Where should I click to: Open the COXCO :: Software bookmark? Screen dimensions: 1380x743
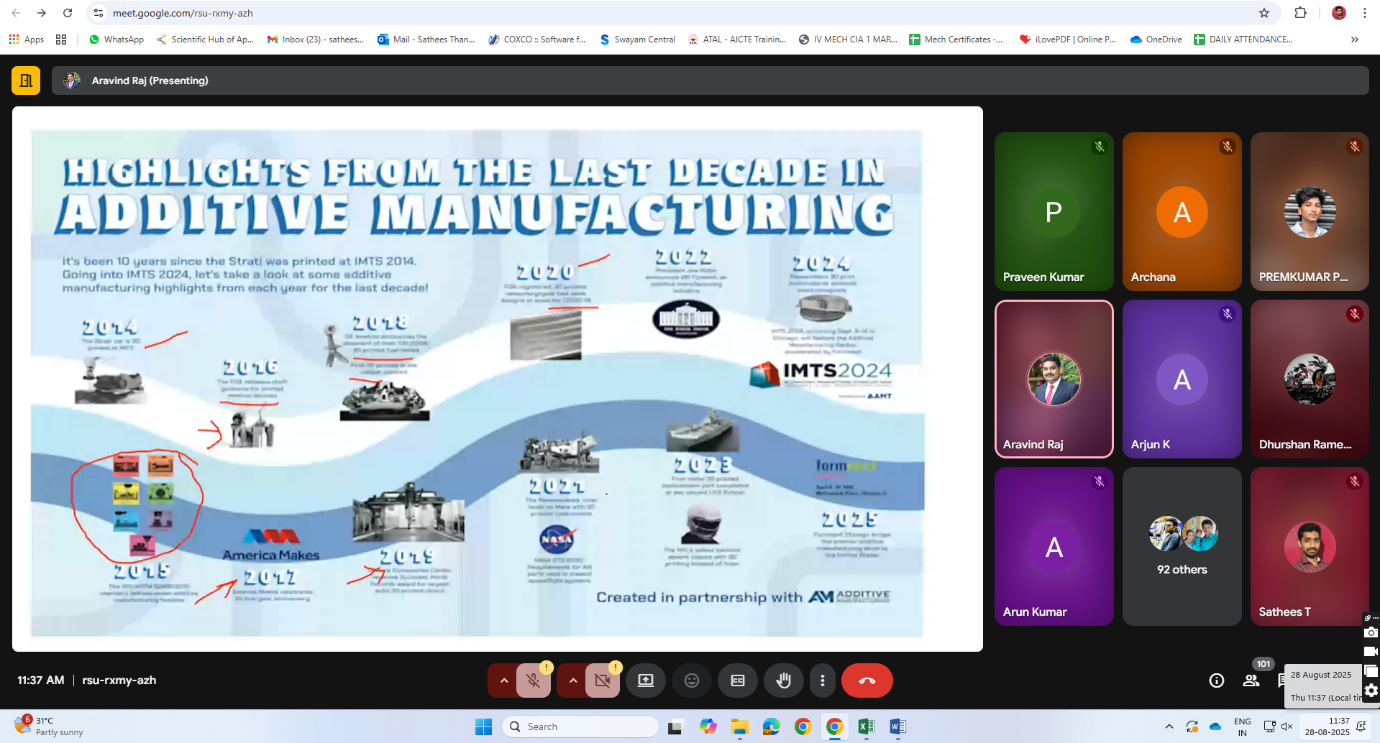[538, 39]
